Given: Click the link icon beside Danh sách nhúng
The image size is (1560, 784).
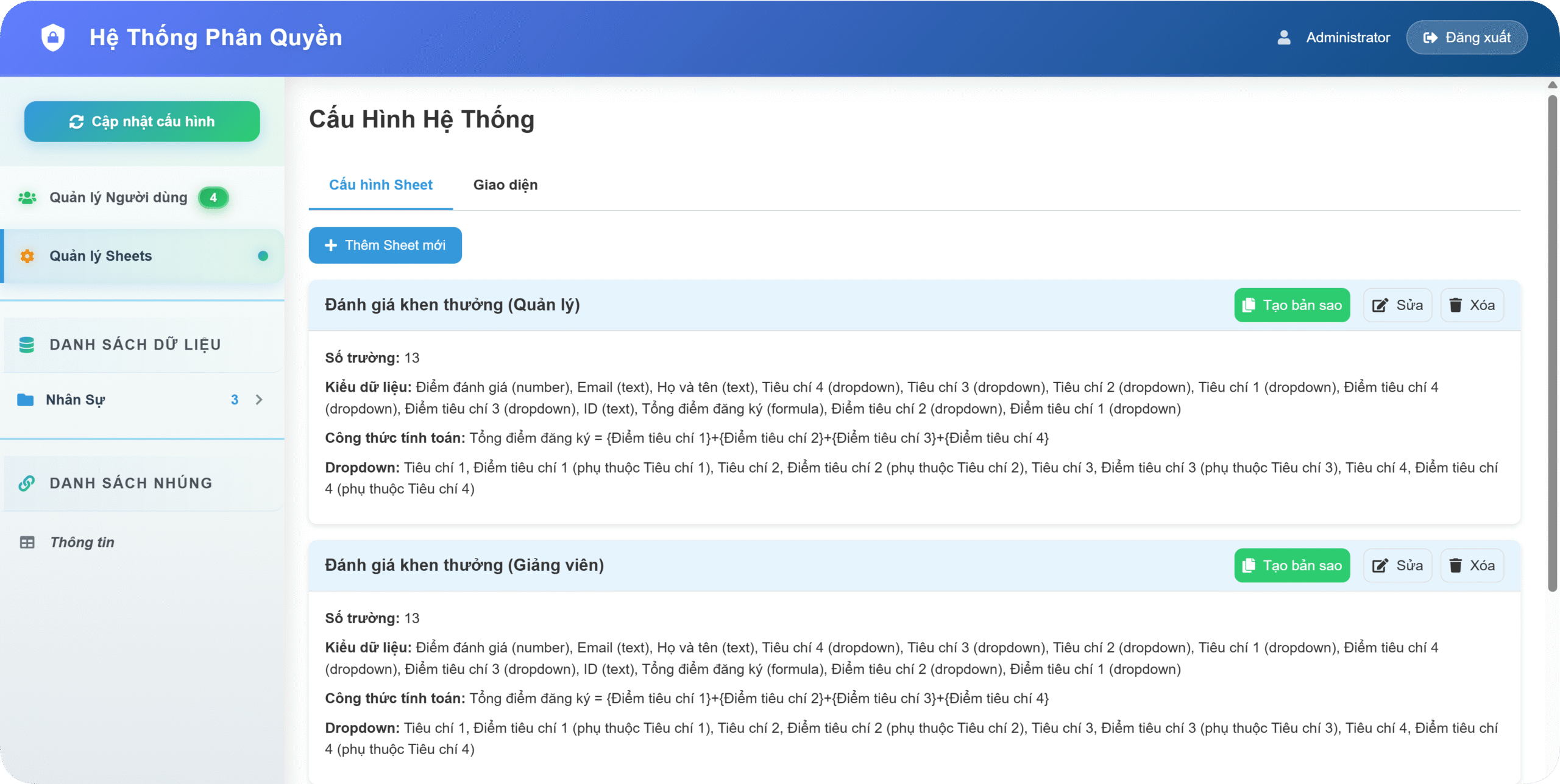Looking at the screenshot, I should pos(27,483).
